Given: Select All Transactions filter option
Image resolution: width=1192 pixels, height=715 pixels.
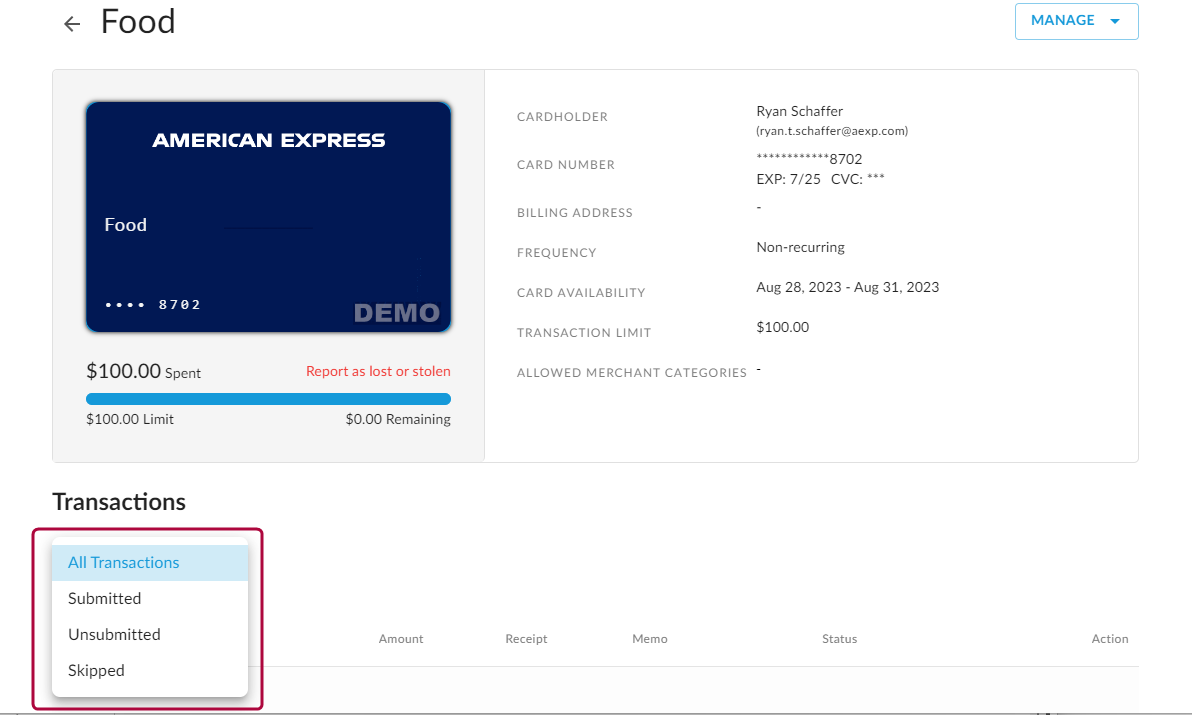Looking at the screenshot, I should click(124, 563).
